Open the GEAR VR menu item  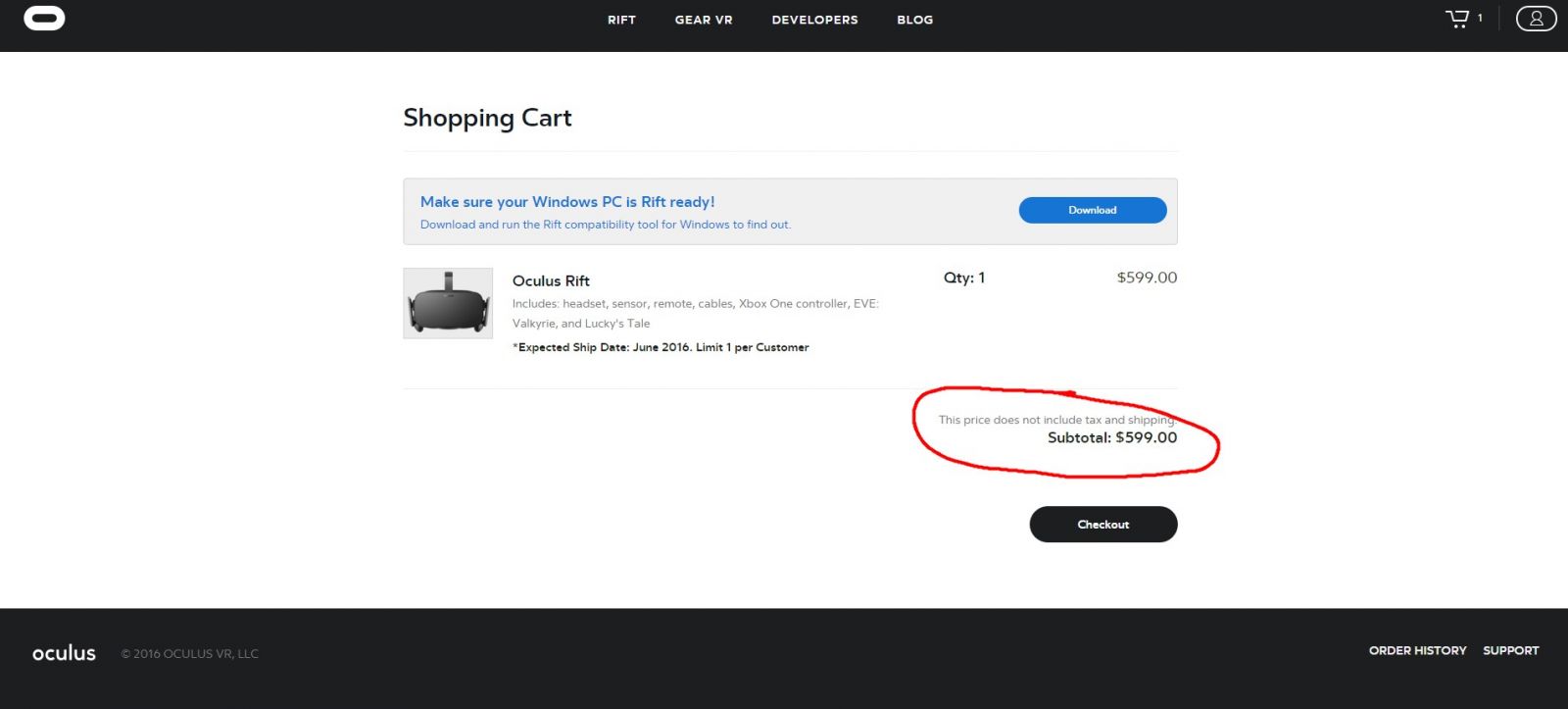pyautogui.click(x=704, y=20)
